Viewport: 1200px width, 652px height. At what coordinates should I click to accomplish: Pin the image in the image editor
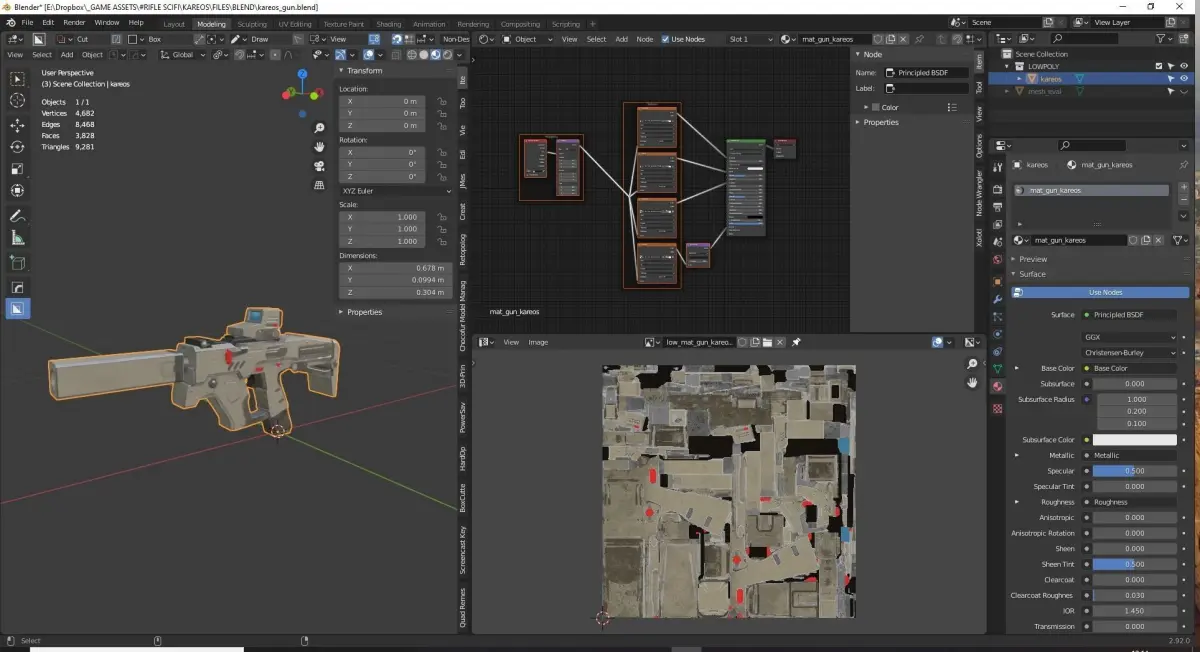click(796, 342)
